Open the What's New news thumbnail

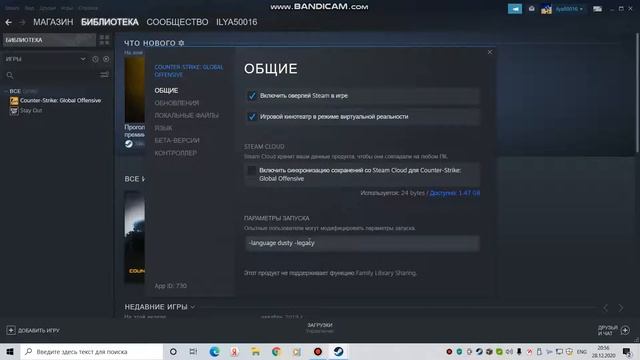pyautogui.click(x=134, y=90)
